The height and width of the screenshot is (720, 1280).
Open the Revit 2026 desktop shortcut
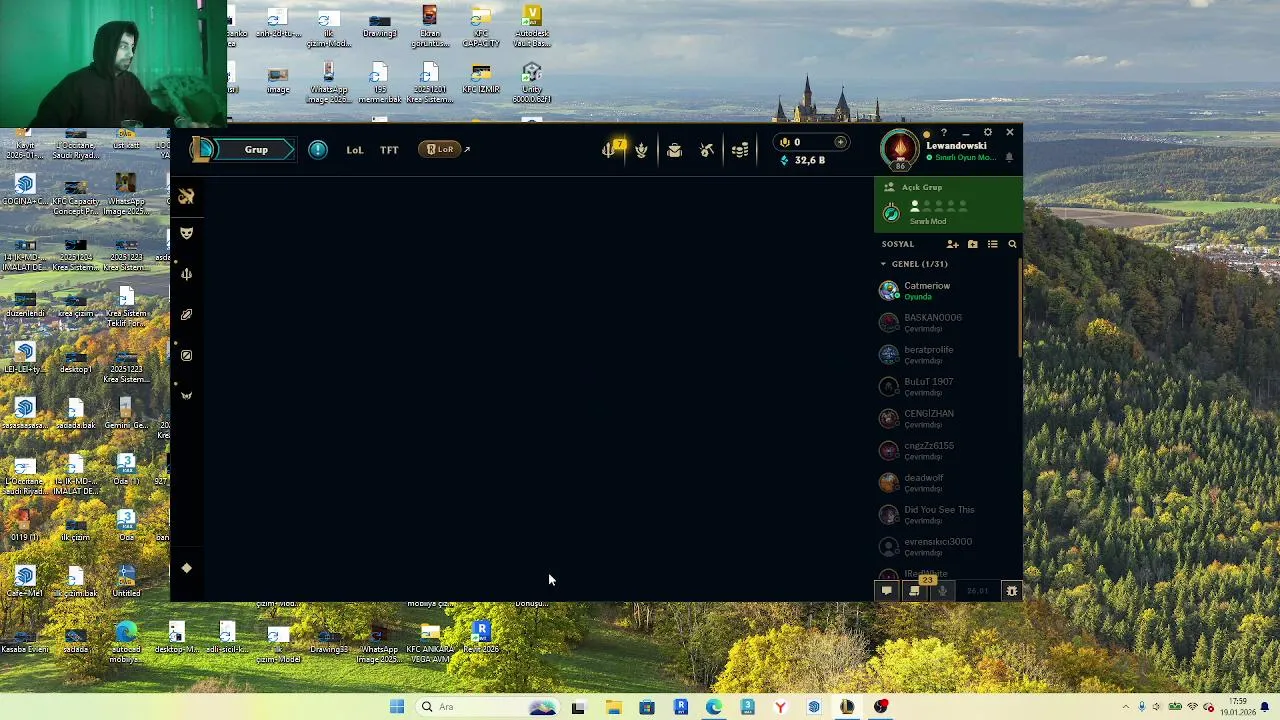(x=481, y=638)
